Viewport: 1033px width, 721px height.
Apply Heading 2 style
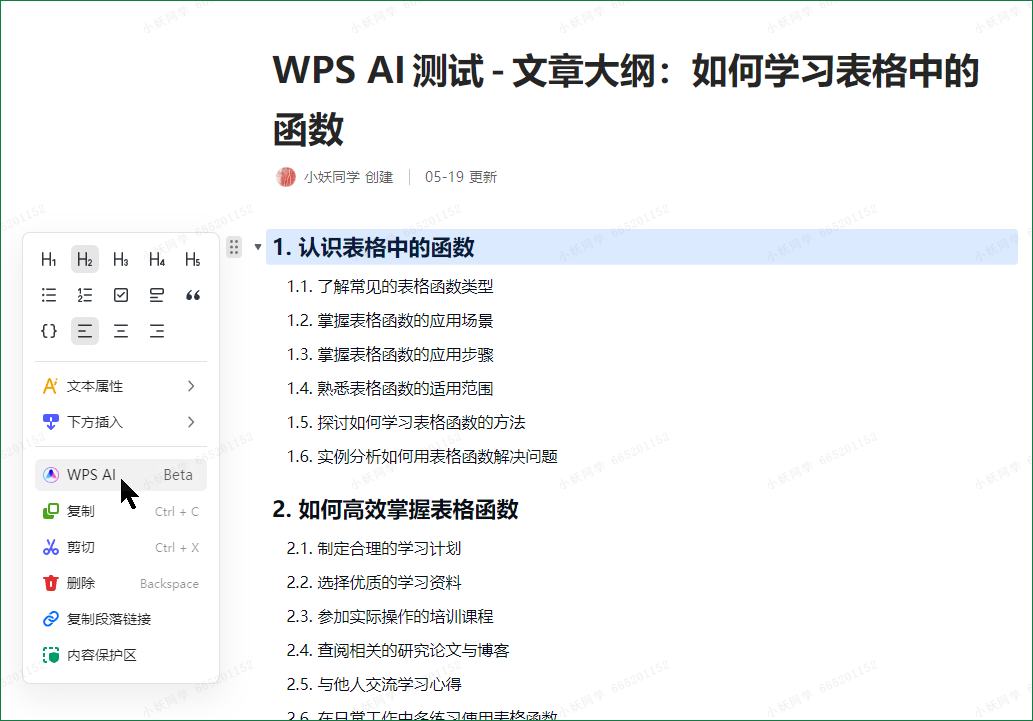click(85, 260)
